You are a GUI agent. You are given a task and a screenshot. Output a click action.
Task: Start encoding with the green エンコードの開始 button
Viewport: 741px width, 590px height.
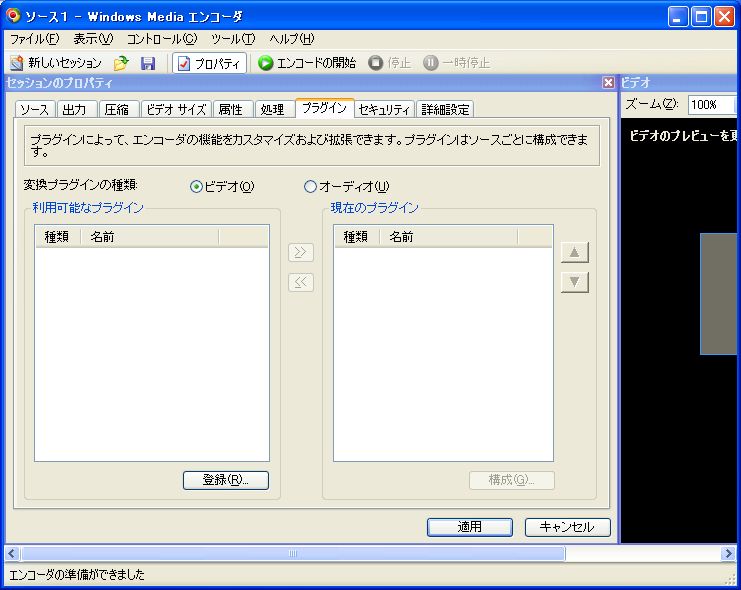click(x=307, y=63)
